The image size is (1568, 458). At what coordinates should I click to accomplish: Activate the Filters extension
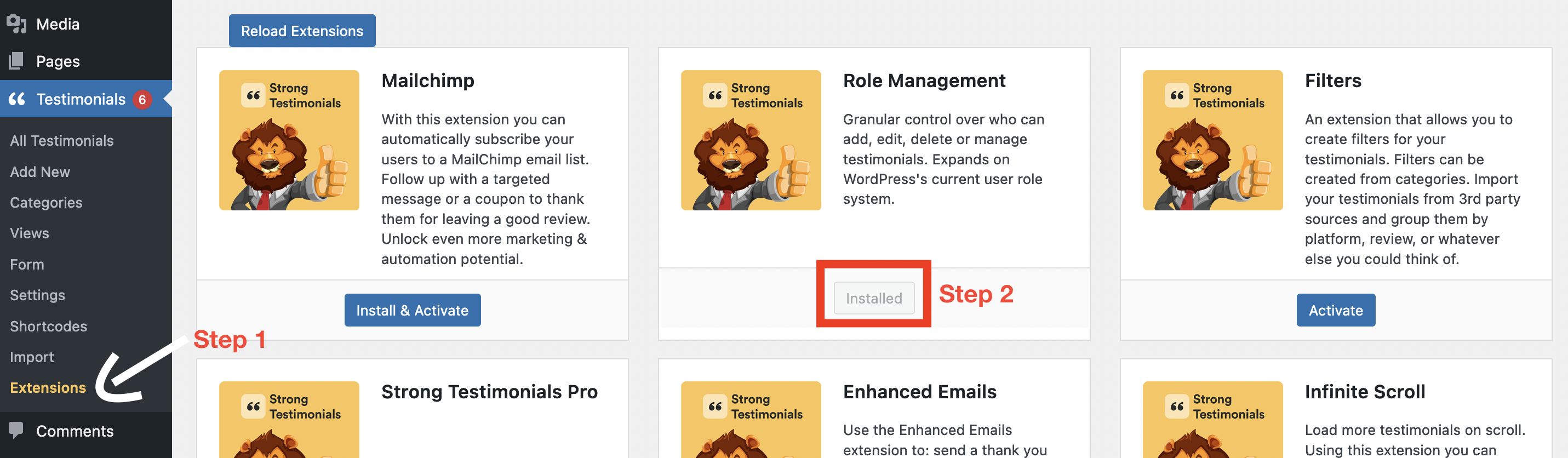coord(1336,310)
